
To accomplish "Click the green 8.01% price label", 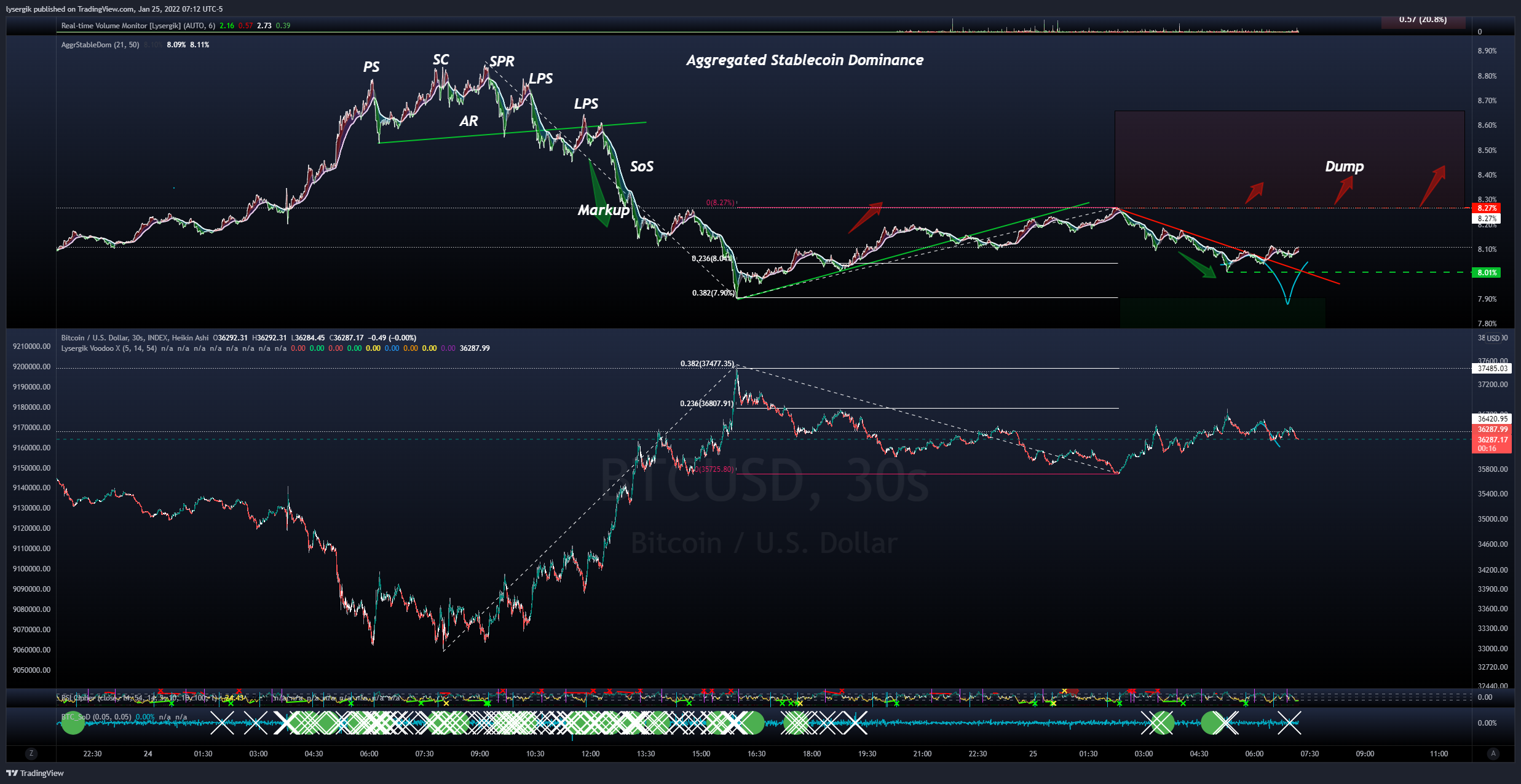I will coord(1487,273).
